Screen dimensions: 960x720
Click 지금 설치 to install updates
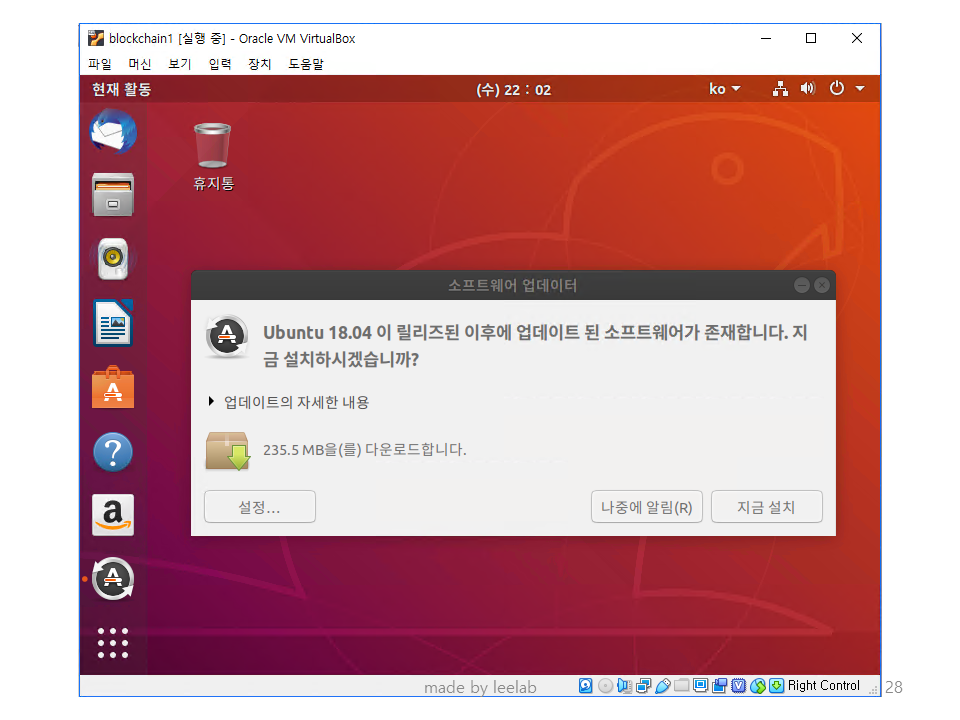pyautogui.click(x=767, y=507)
